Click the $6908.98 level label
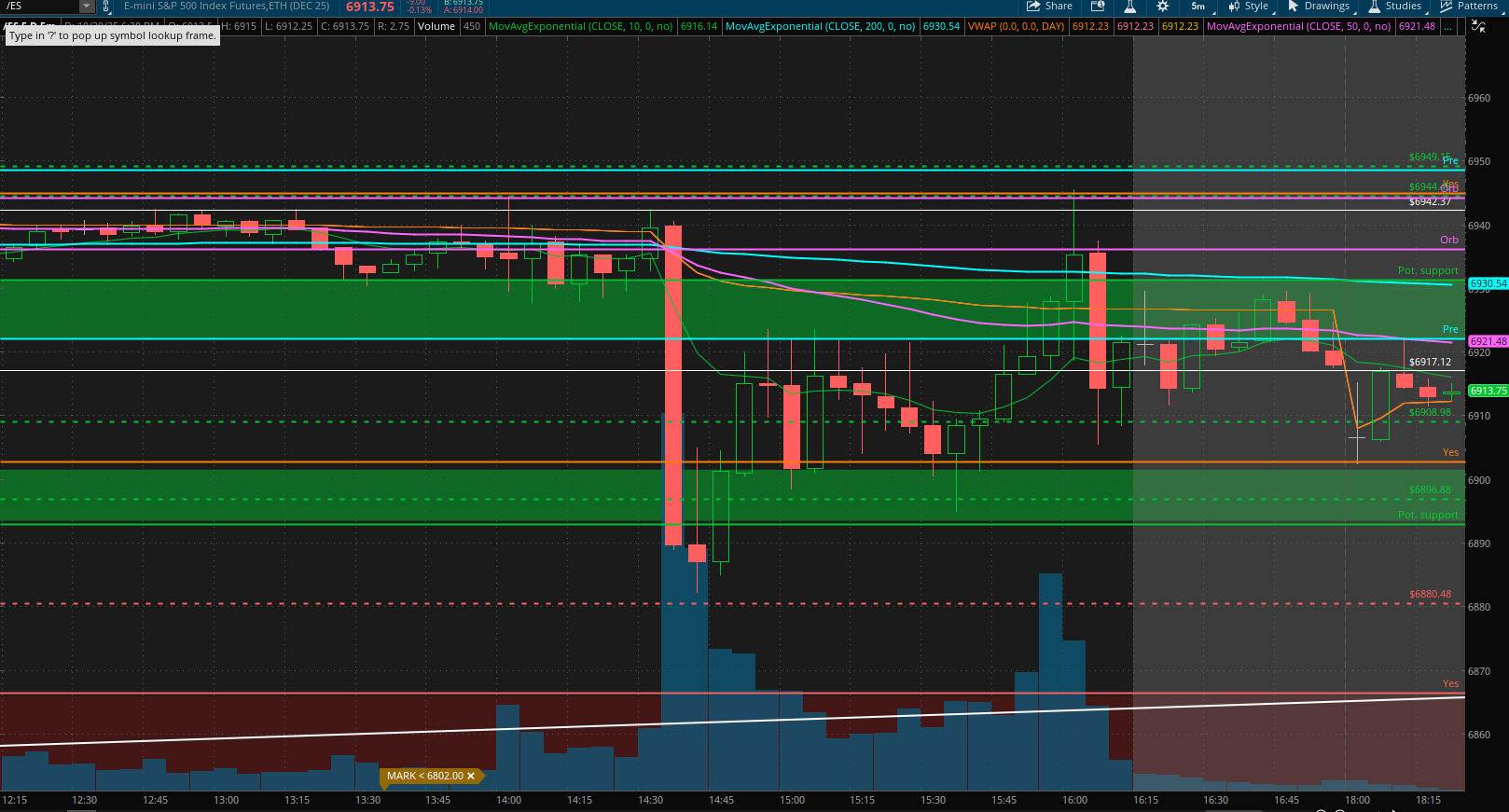This screenshot has width=1509, height=812. [x=1430, y=412]
